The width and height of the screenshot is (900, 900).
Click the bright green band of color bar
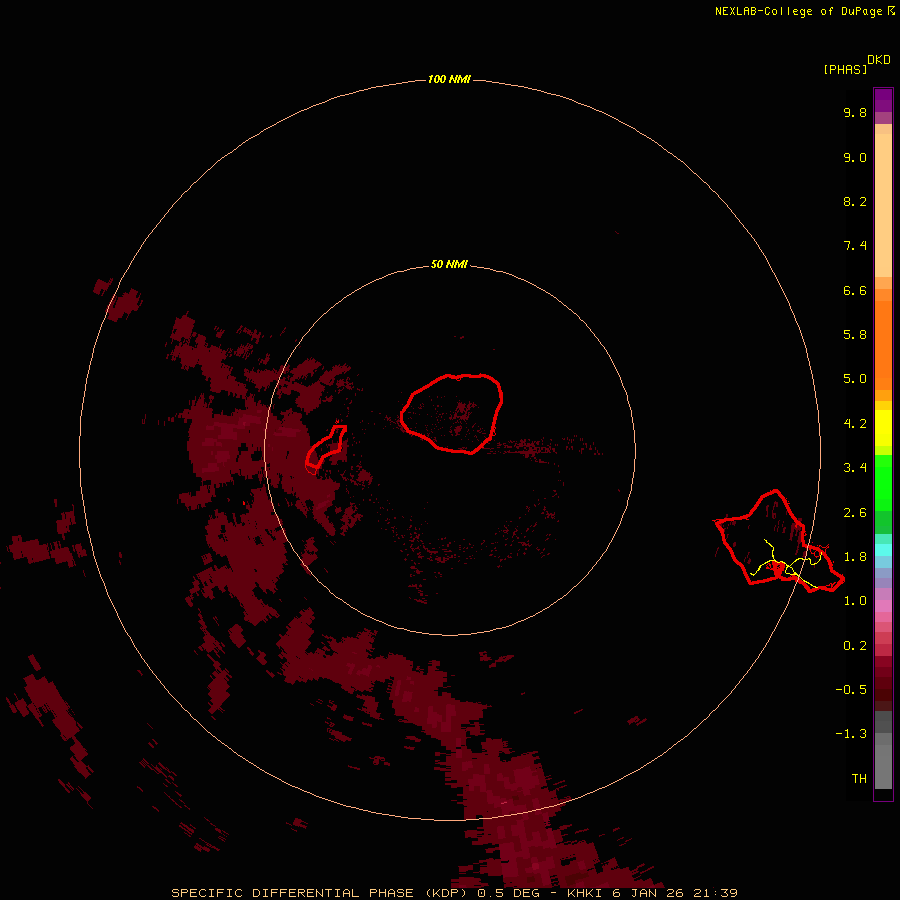[x=883, y=483]
